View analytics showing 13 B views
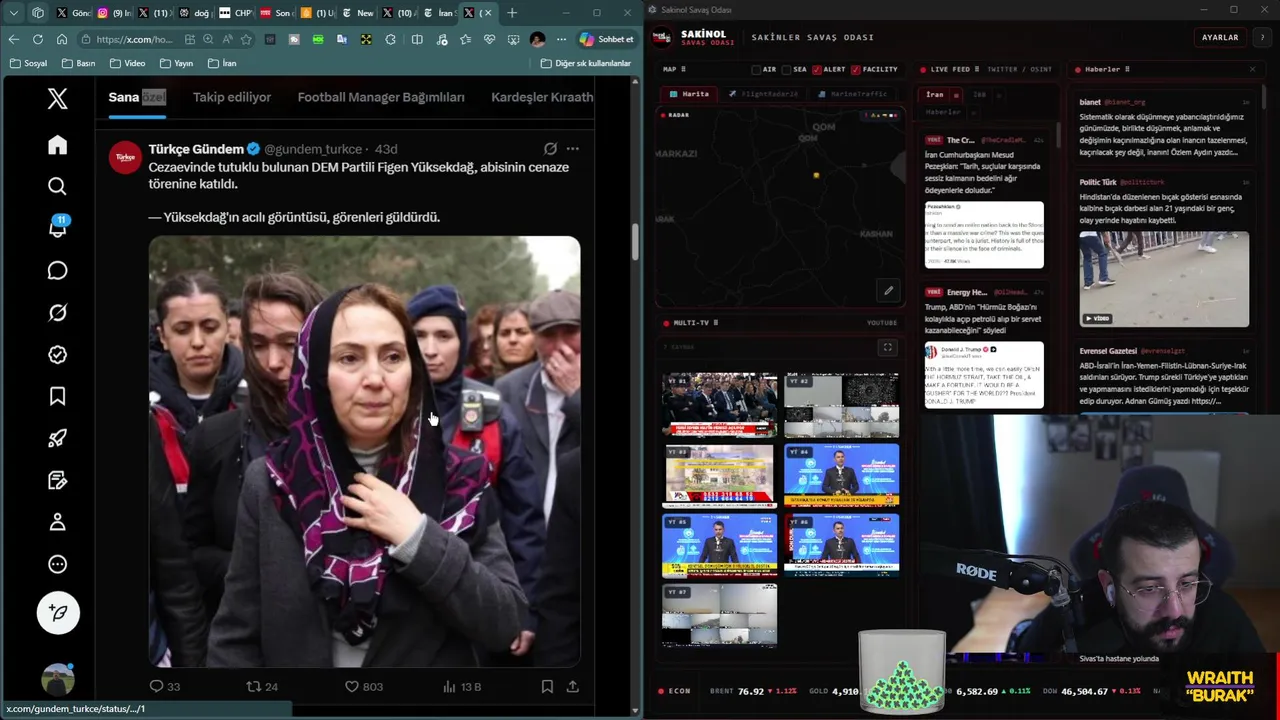 [x=461, y=686]
